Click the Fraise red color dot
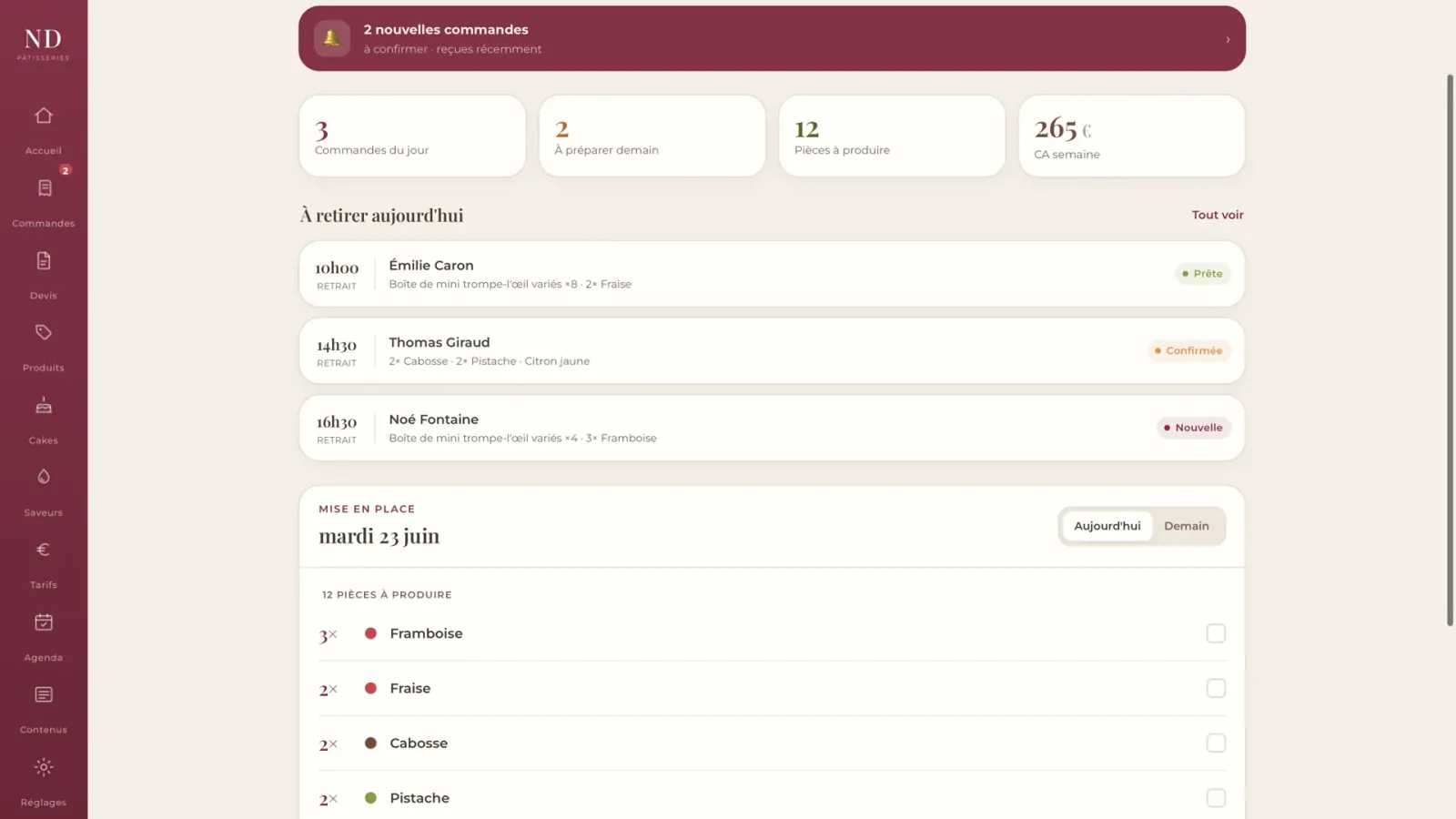The image size is (1456, 819). click(x=370, y=688)
